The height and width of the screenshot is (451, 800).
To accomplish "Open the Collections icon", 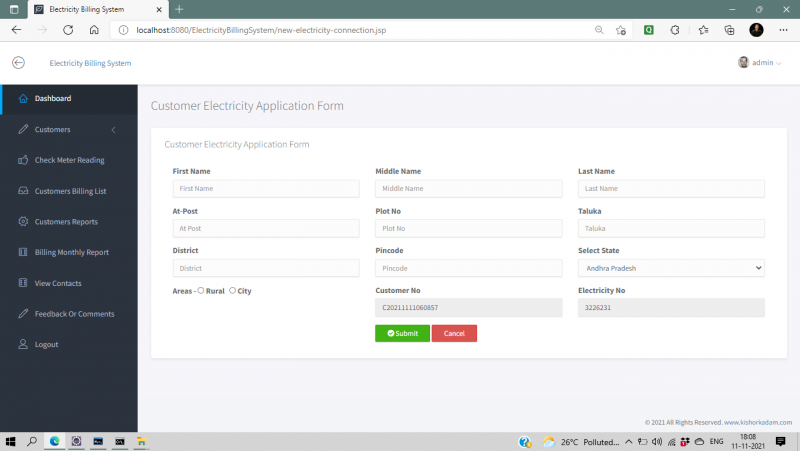I will 729,30.
